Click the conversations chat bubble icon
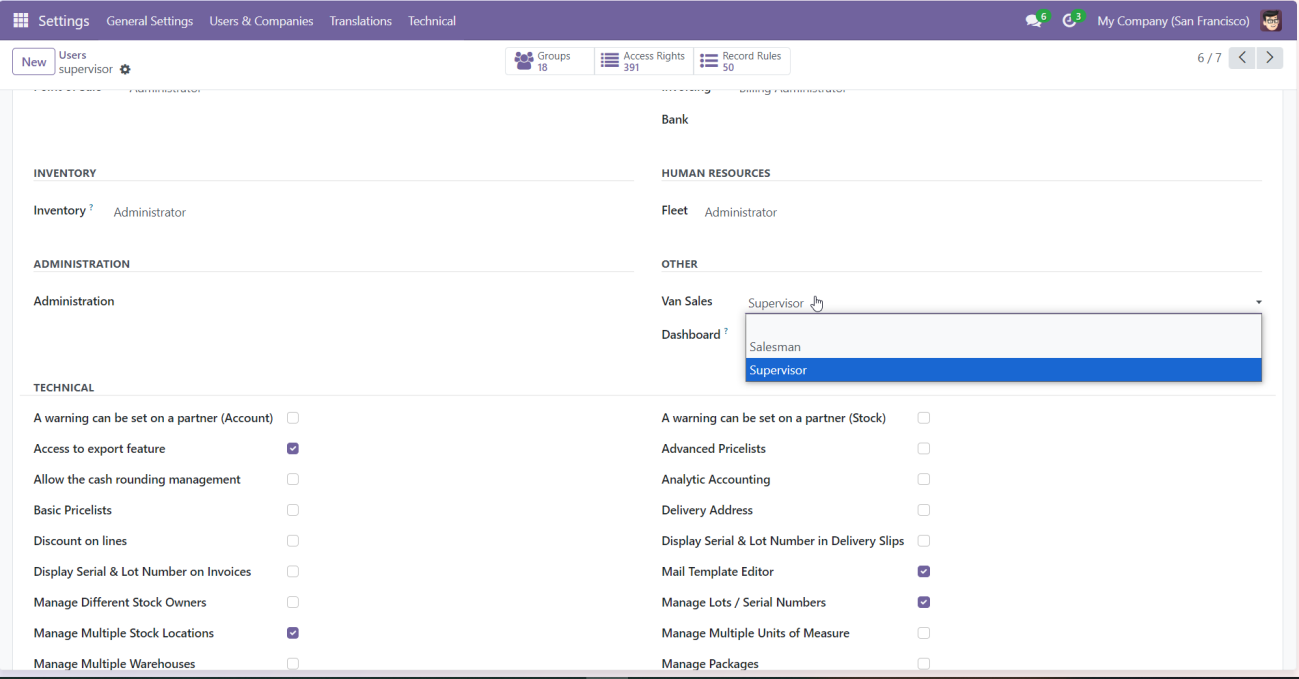1299x679 pixels. tap(1033, 21)
